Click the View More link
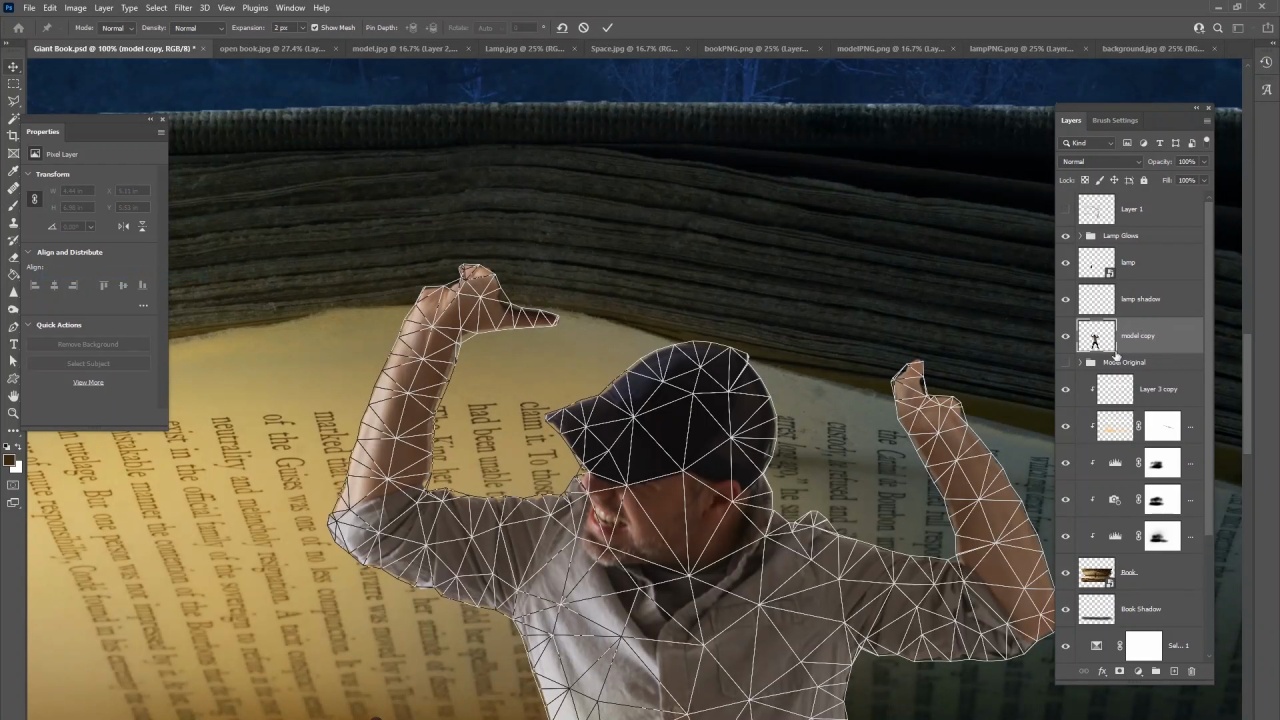The width and height of the screenshot is (1280, 720). tap(88, 382)
